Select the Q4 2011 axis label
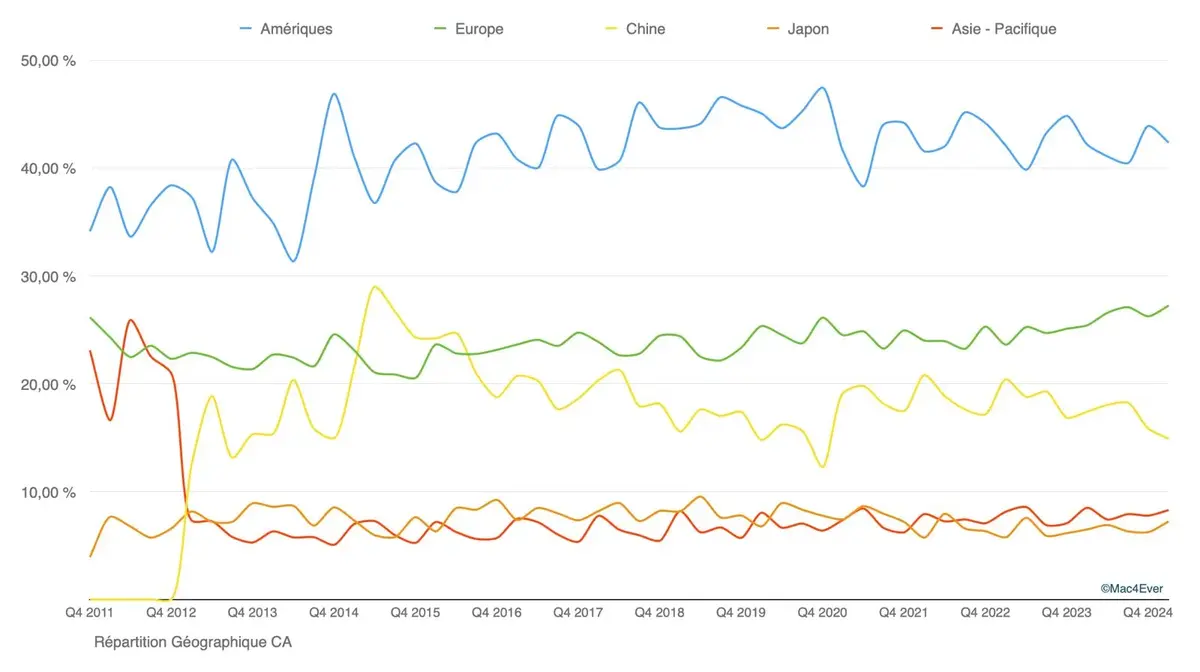 point(91,612)
